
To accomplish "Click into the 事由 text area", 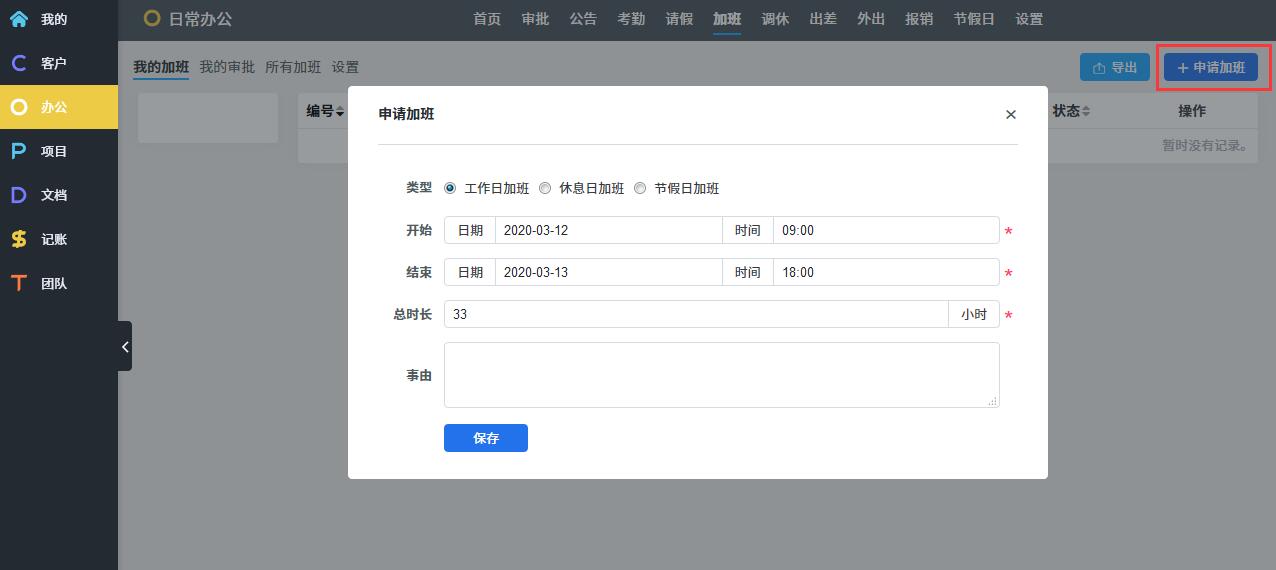I will pyautogui.click(x=720, y=375).
